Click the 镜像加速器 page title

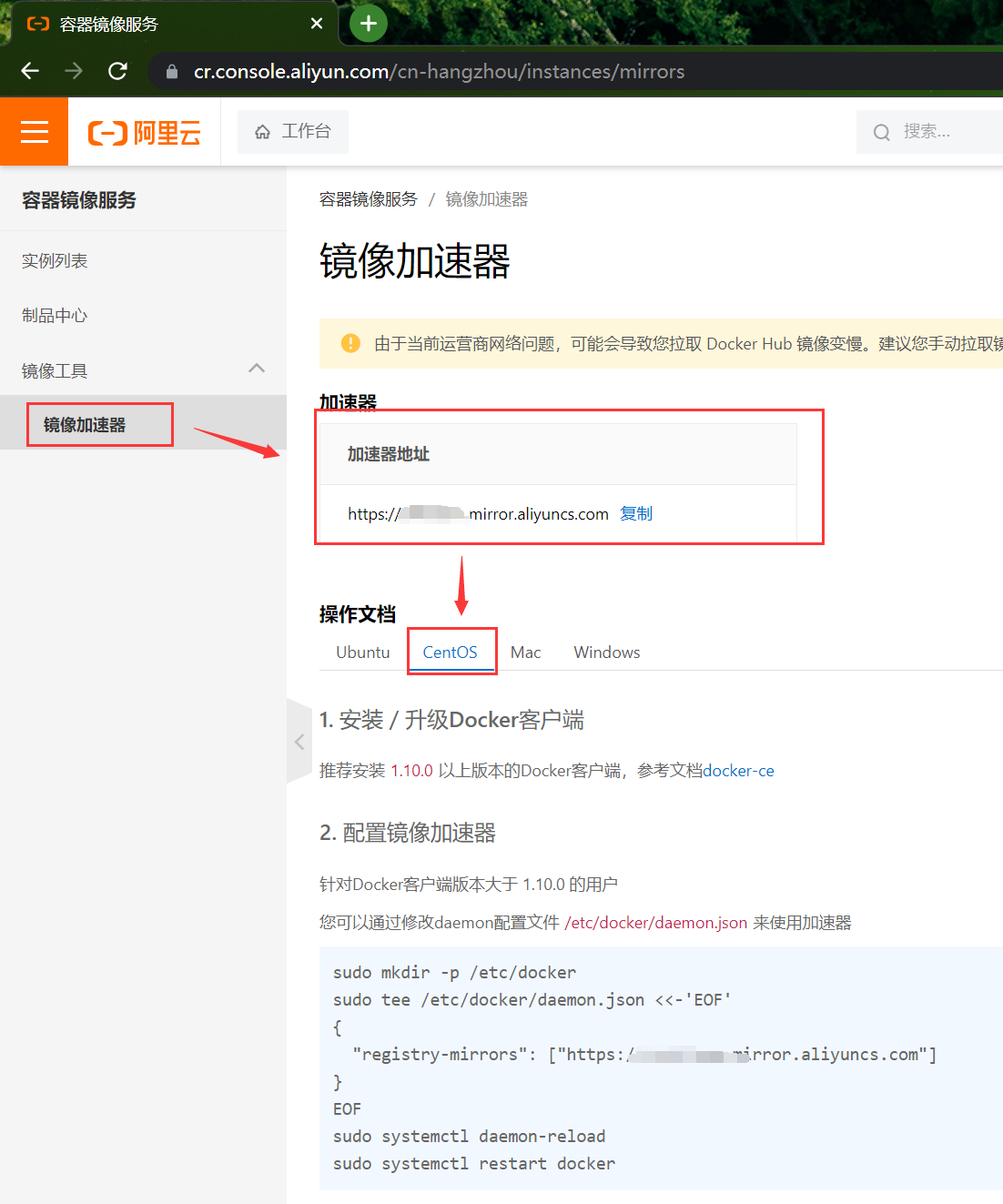[414, 261]
